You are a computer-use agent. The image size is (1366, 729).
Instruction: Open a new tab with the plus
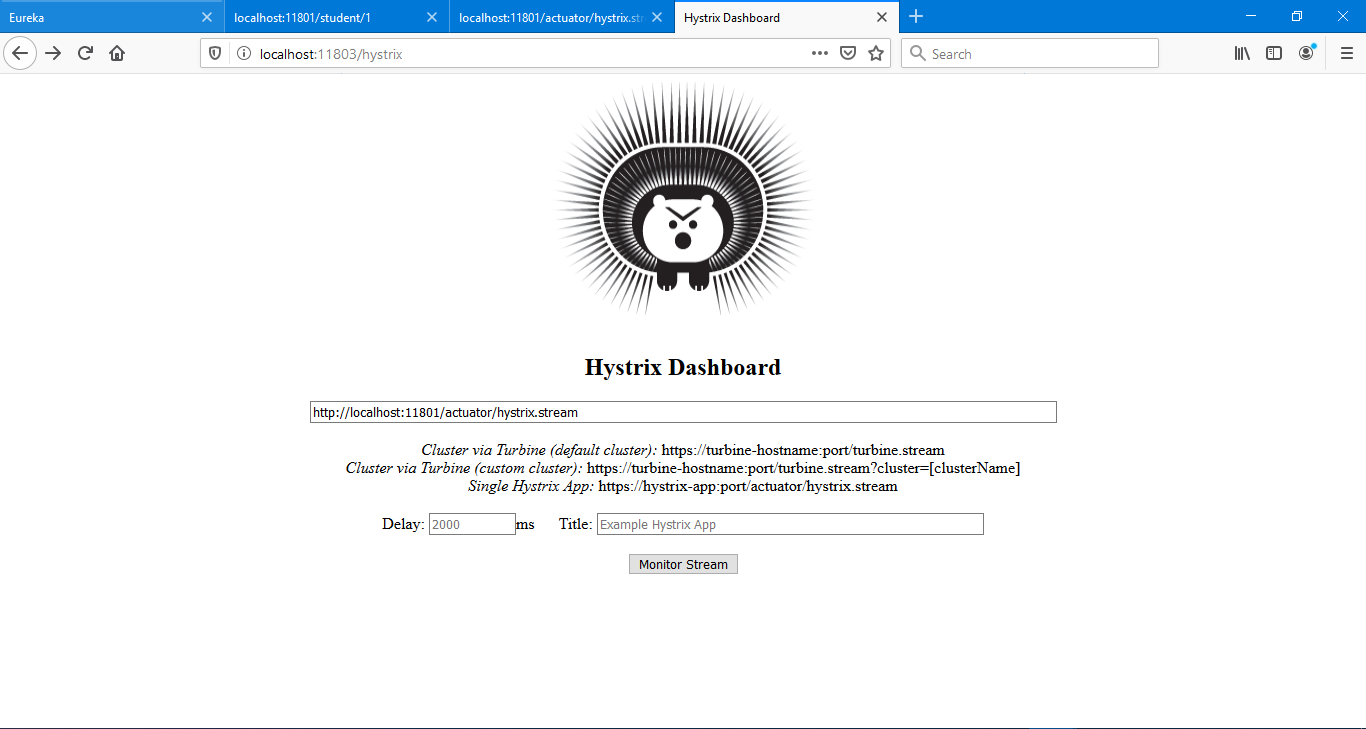click(x=916, y=17)
